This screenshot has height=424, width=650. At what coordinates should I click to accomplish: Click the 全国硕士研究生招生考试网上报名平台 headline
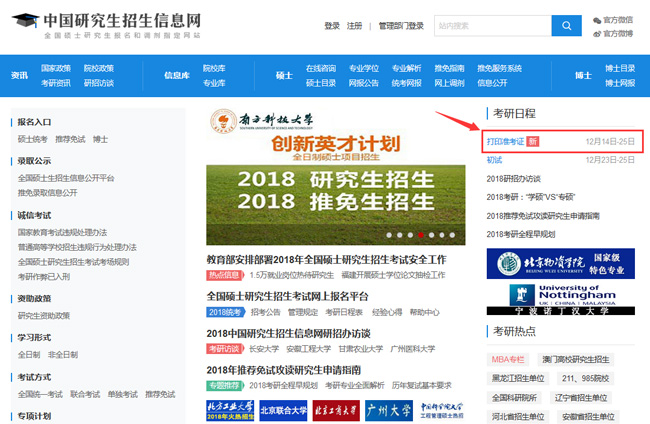tap(288, 296)
